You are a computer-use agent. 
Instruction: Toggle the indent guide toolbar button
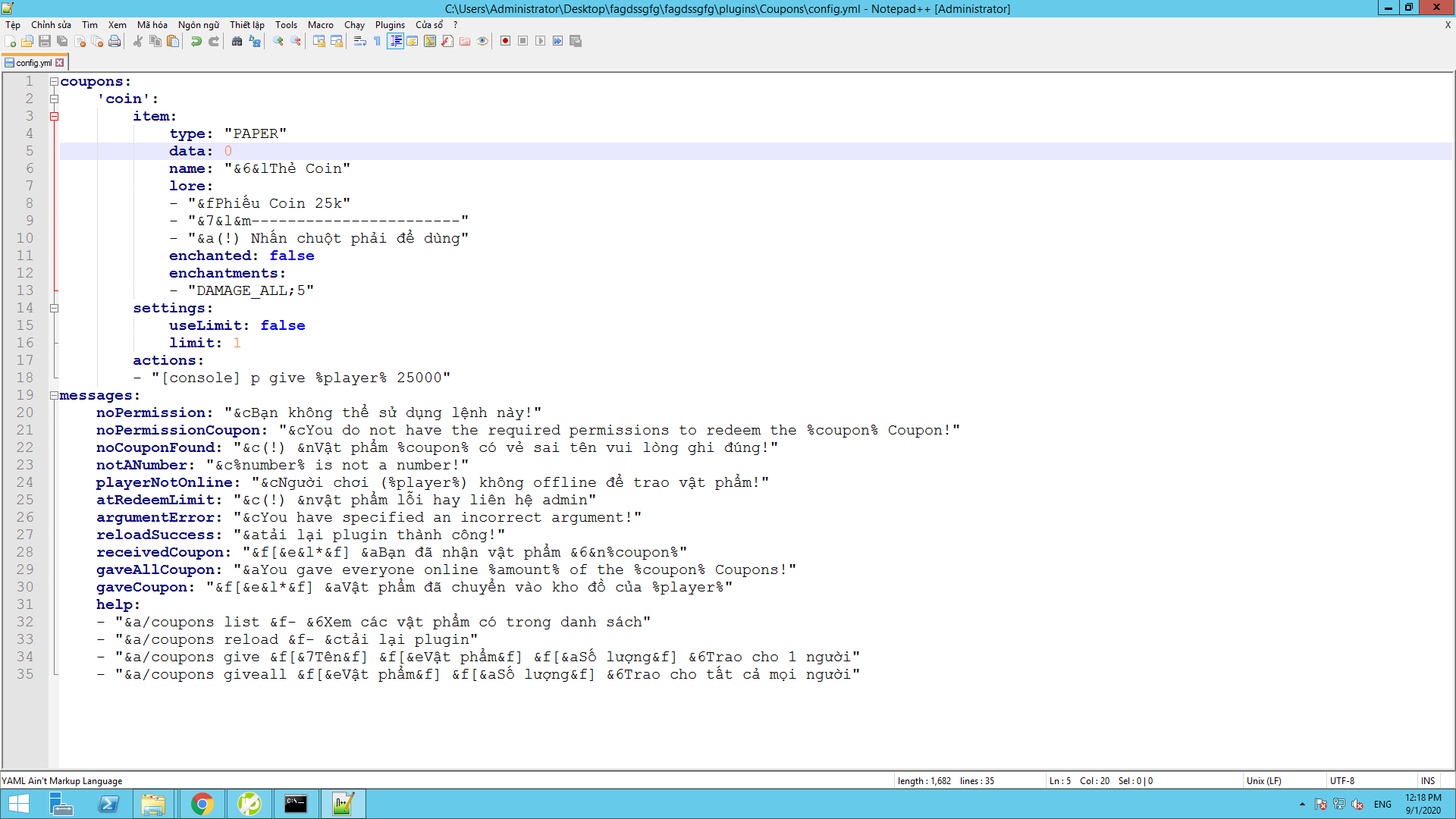pyautogui.click(x=395, y=41)
